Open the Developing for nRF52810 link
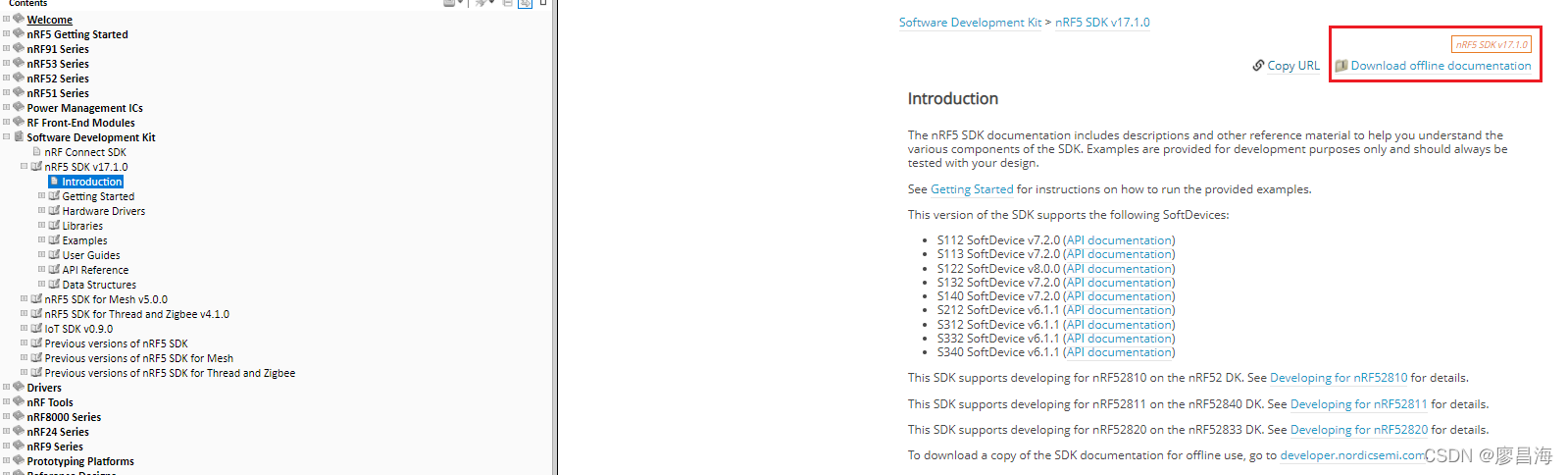This screenshot has width=1568, height=475. click(1339, 378)
